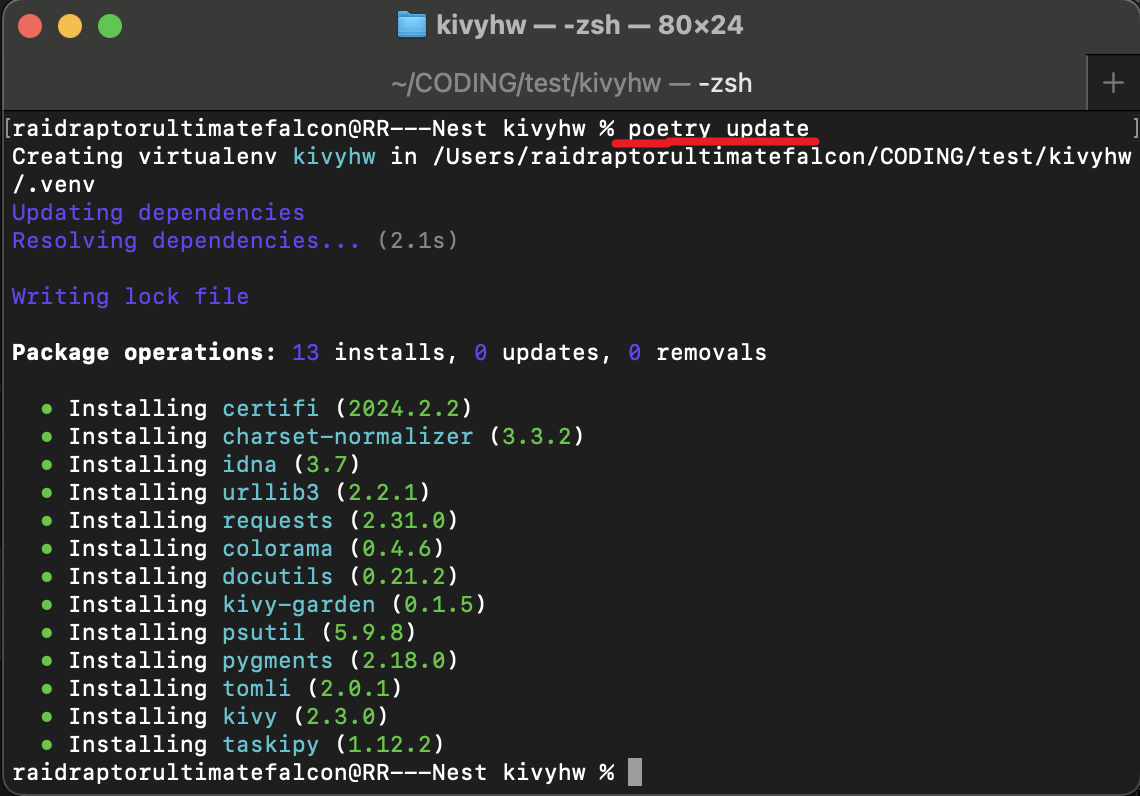Click the psutil version '5.9.8'
1140x796 pixels.
[x=369, y=632]
